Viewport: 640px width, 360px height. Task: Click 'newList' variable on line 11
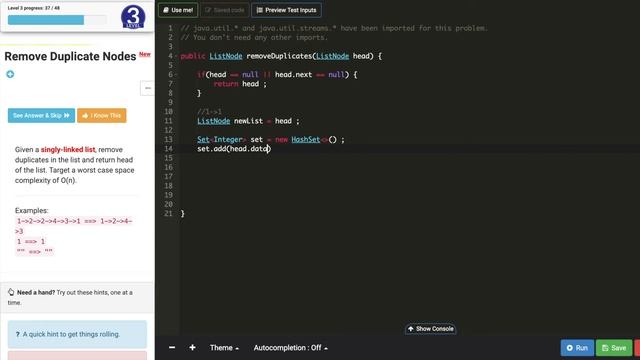click(x=248, y=121)
